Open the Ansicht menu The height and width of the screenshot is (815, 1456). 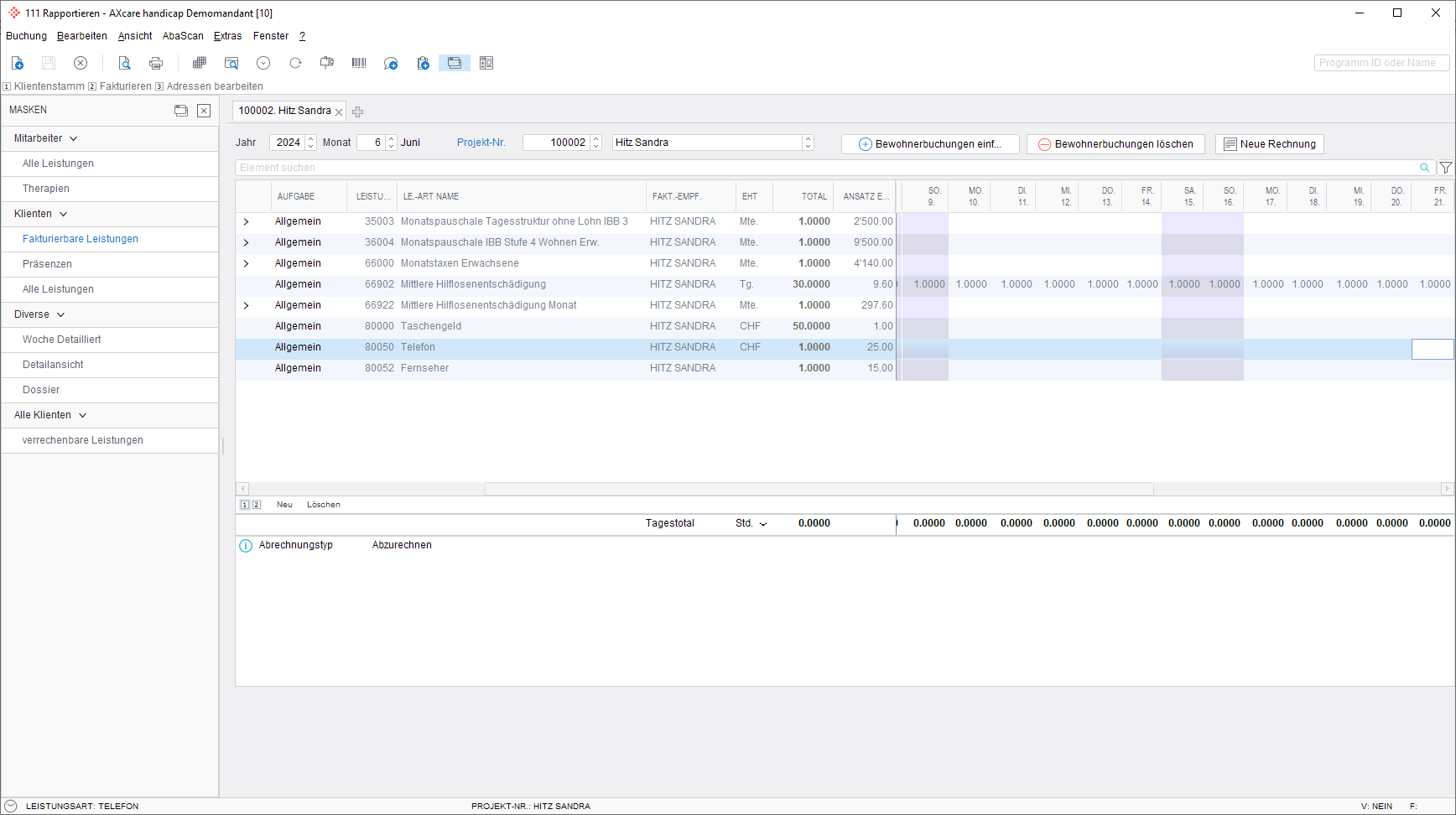tap(135, 36)
